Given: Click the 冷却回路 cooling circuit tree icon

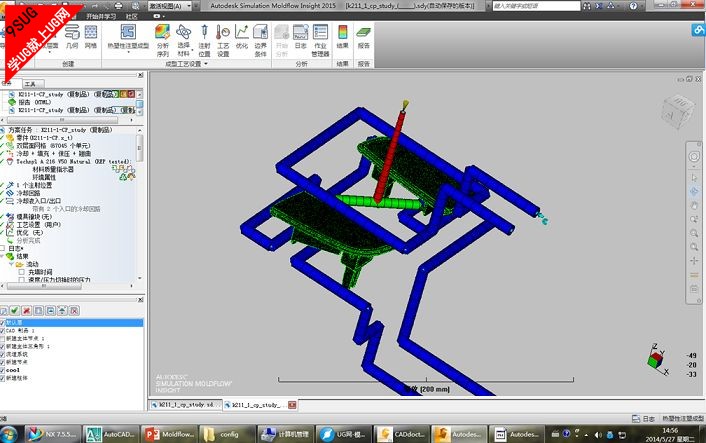Looking at the screenshot, I should point(10,193).
